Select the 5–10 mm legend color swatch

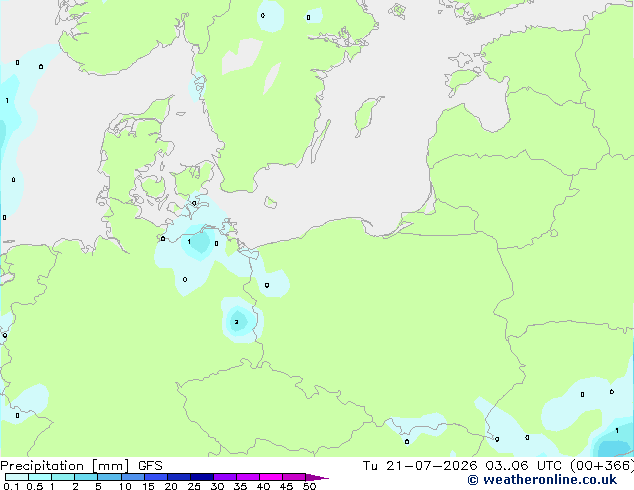coord(109,477)
